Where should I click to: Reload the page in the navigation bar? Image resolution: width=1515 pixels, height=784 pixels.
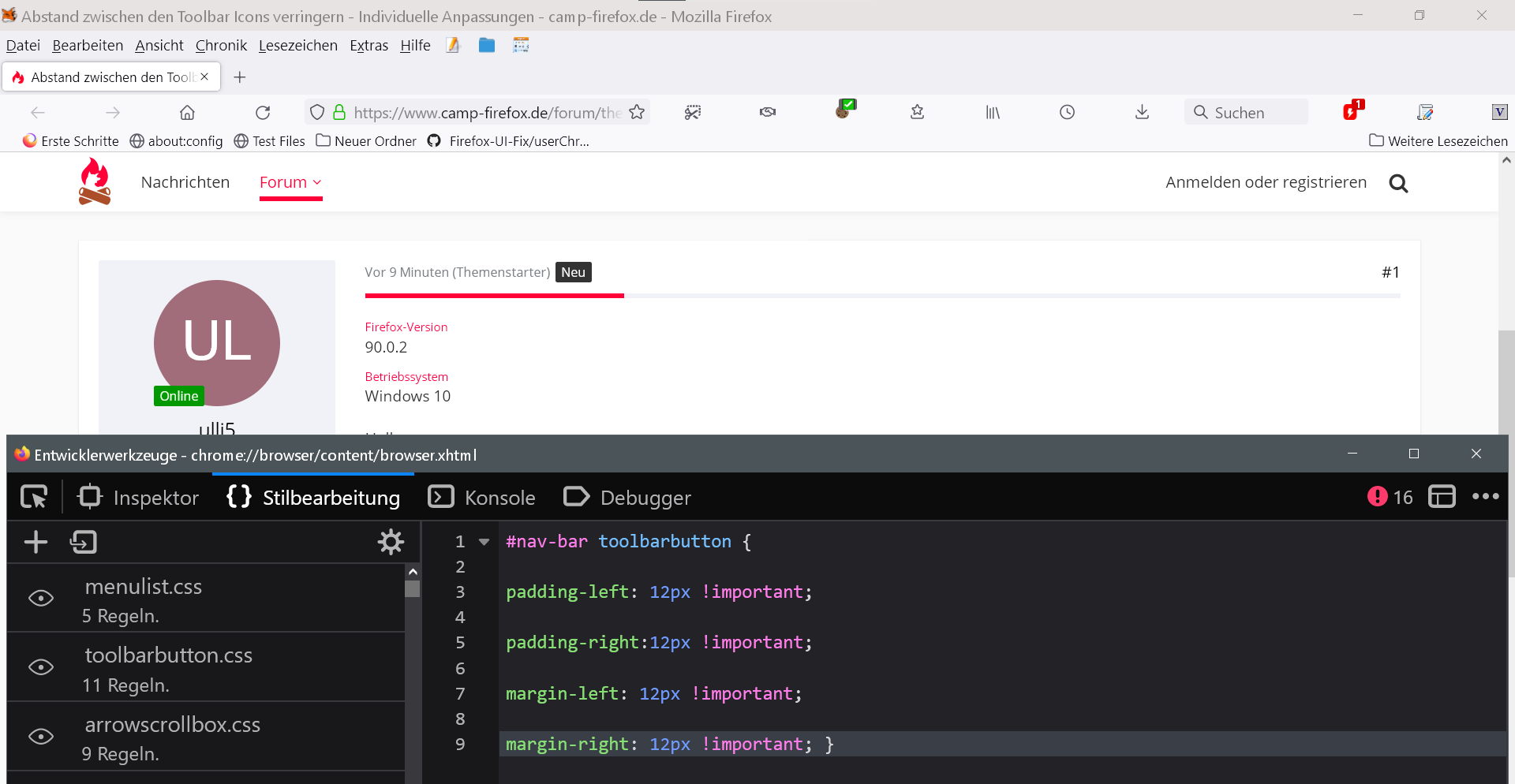(263, 113)
